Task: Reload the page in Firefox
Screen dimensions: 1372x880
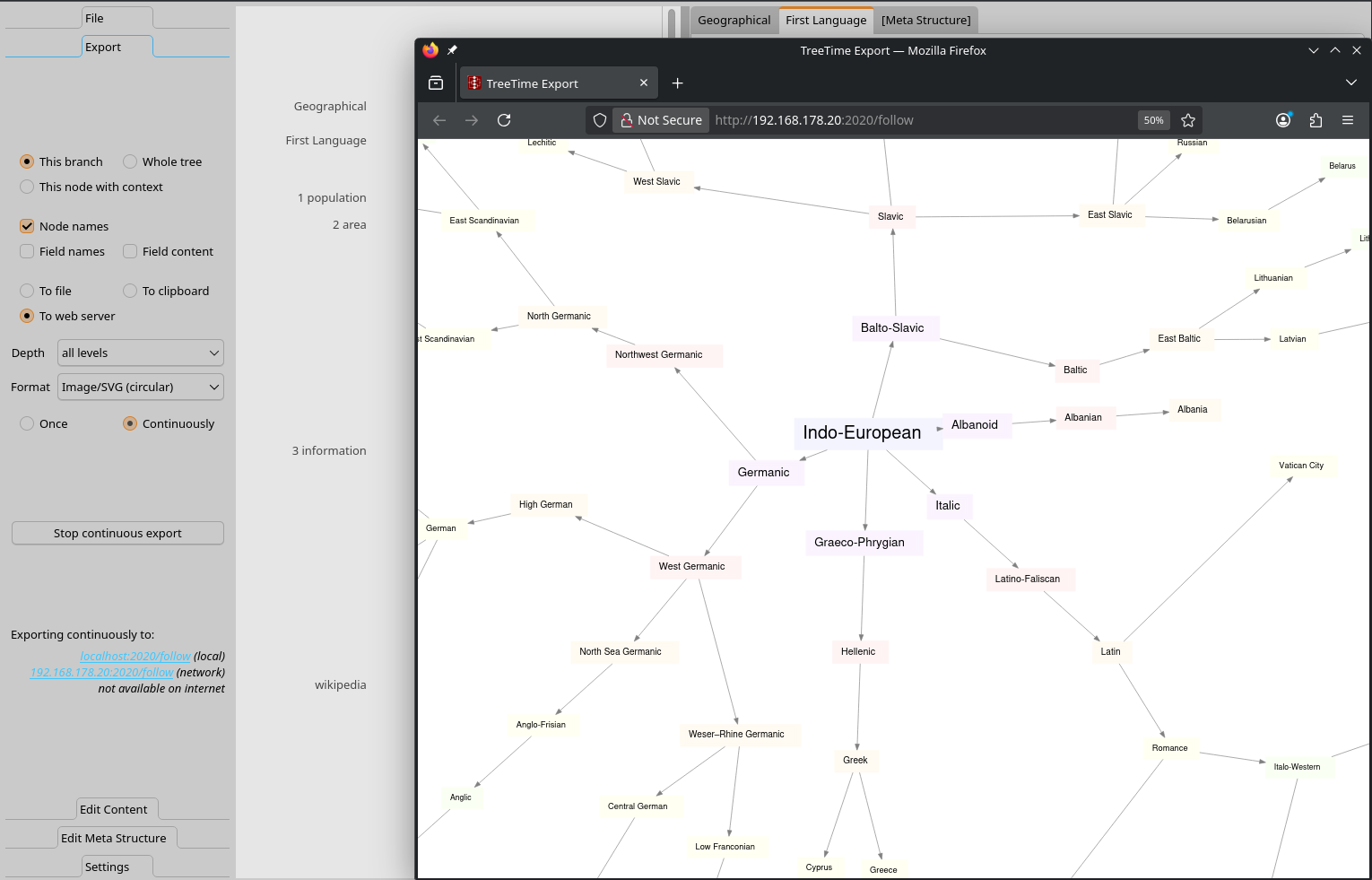Action: click(504, 120)
